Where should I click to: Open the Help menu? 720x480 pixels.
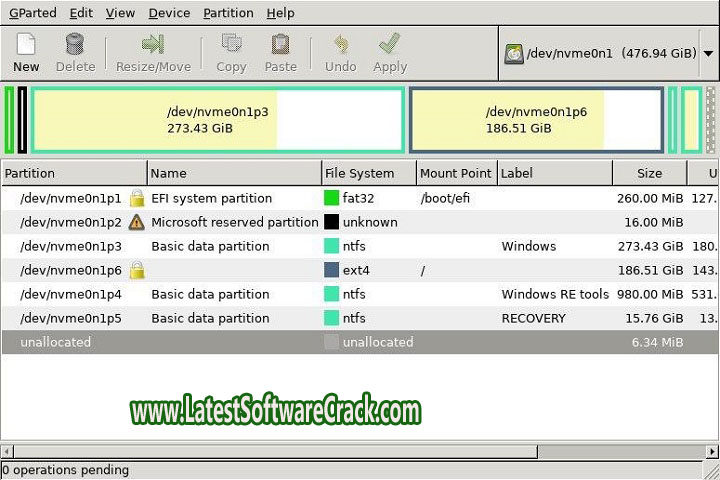(280, 13)
